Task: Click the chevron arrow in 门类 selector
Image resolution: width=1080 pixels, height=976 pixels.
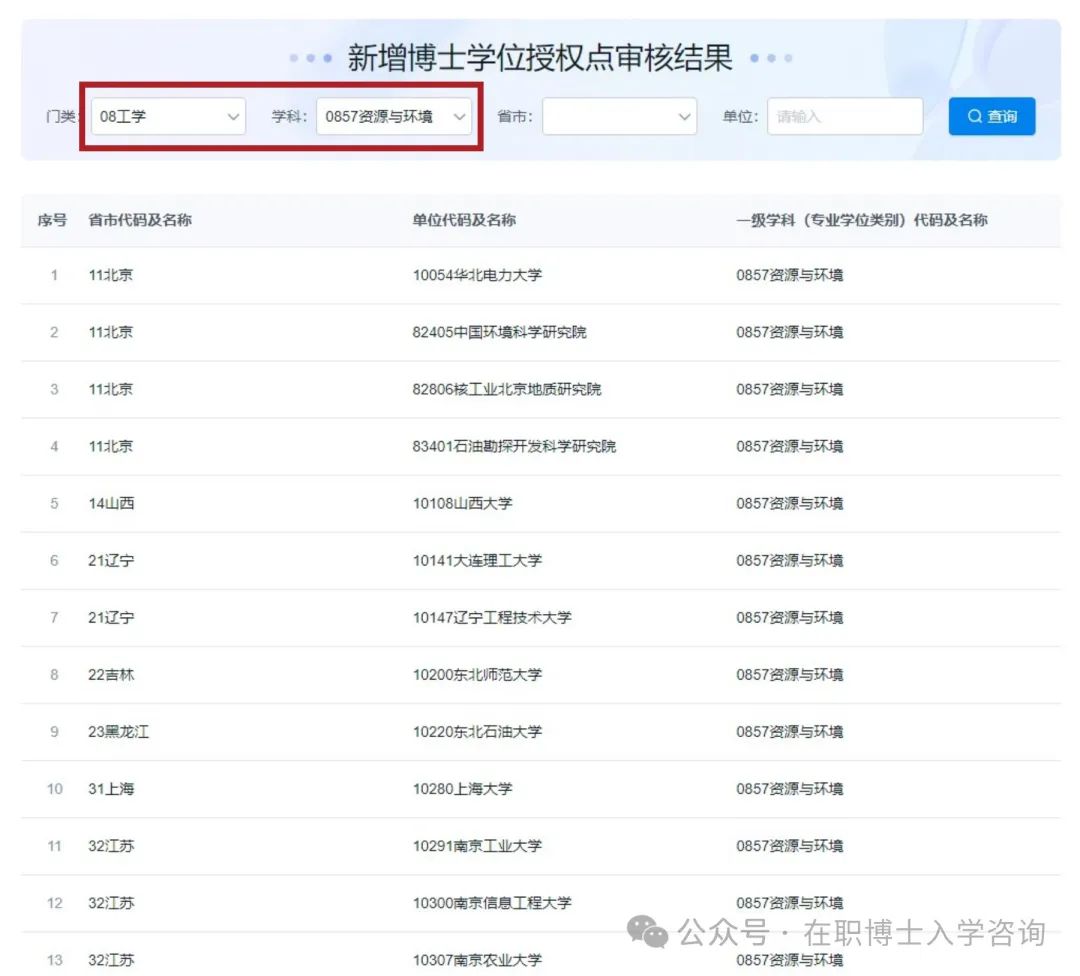Action: click(234, 117)
